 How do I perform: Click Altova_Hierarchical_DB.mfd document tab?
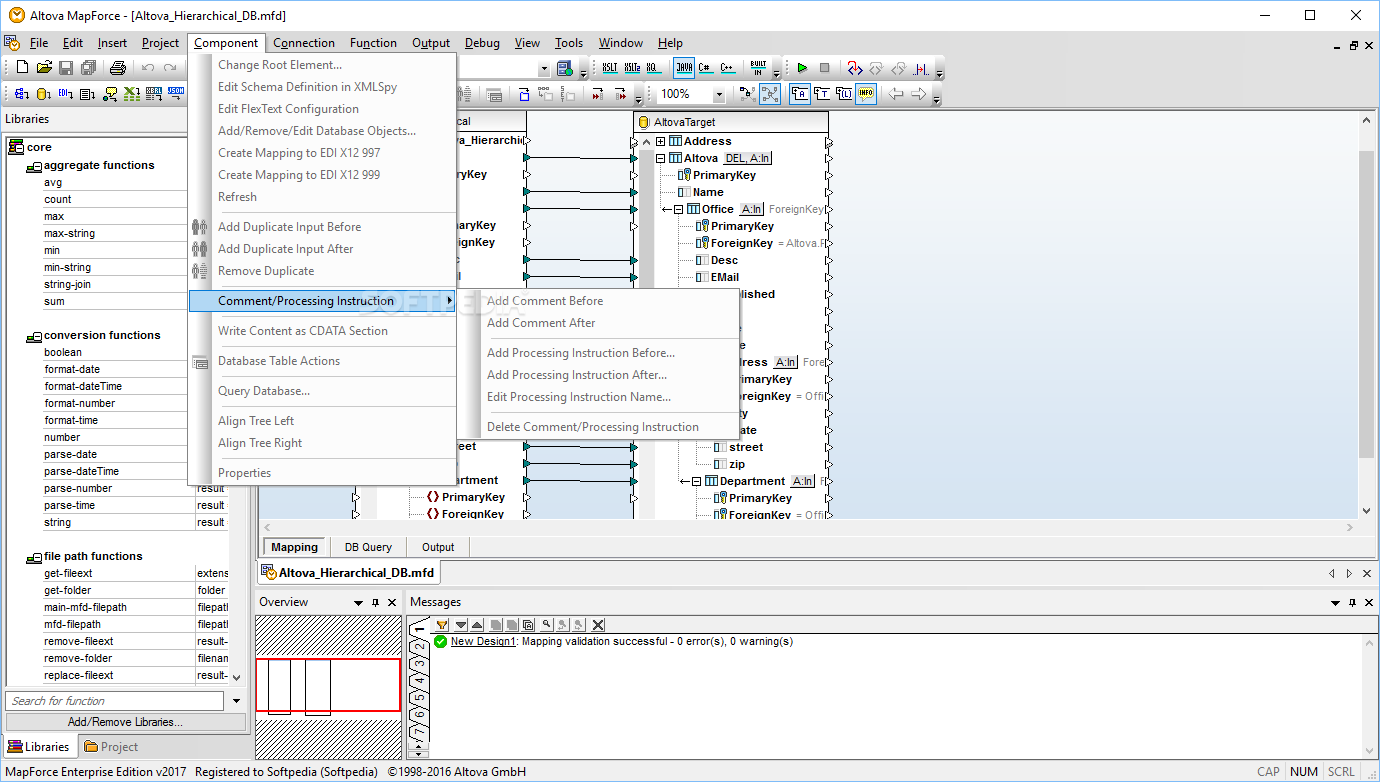[x=348, y=573]
